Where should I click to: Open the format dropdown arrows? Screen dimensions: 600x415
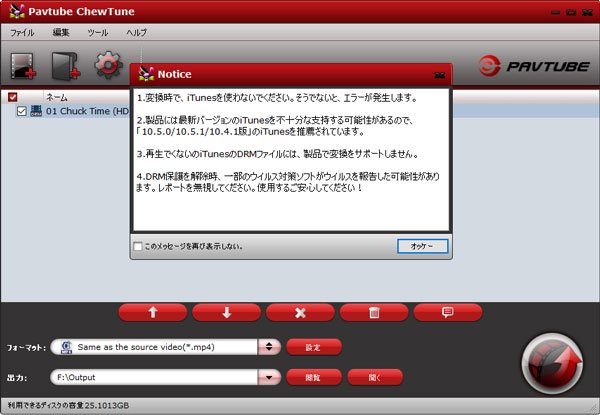269,347
